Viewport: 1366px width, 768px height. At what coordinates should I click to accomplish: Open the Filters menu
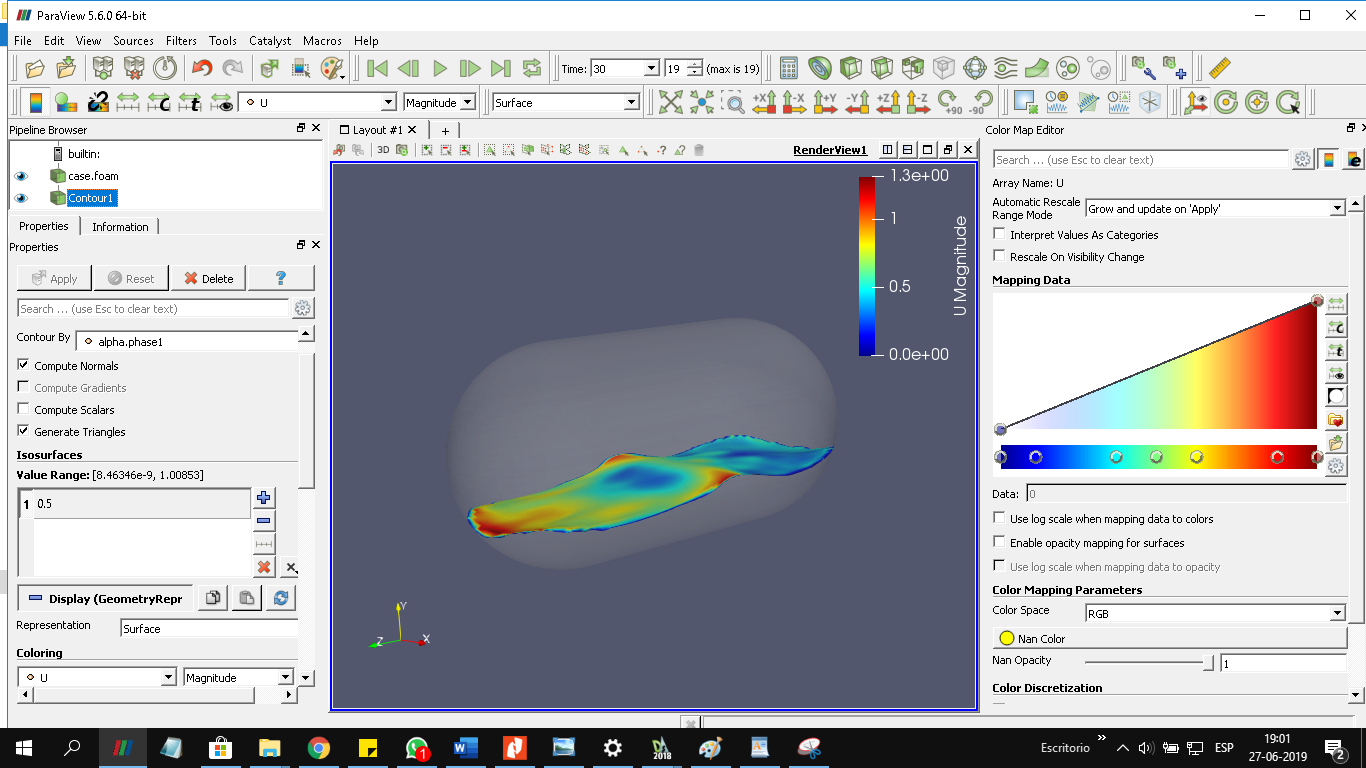click(x=181, y=41)
